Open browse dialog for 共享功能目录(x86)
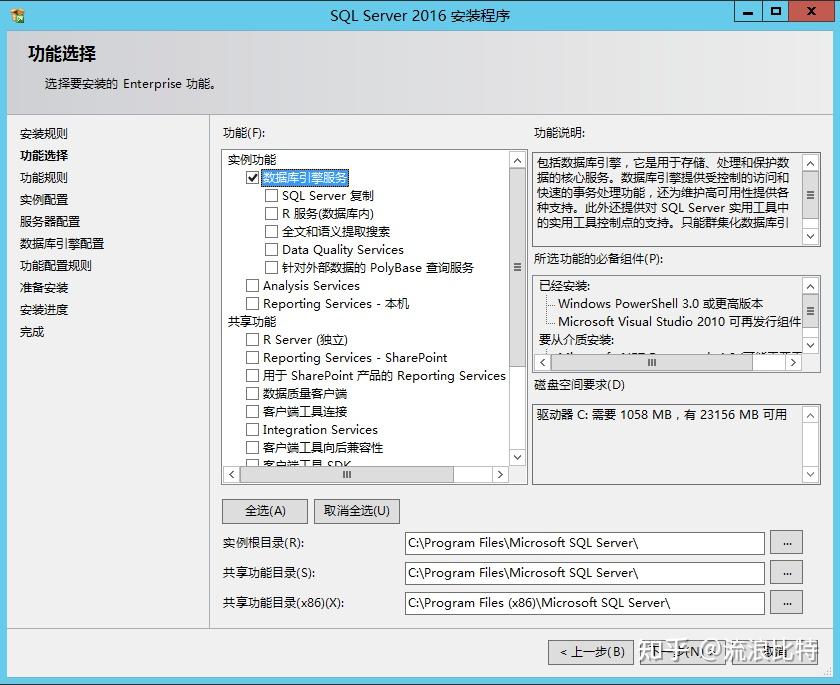The height and width of the screenshot is (685, 840). click(x=786, y=603)
